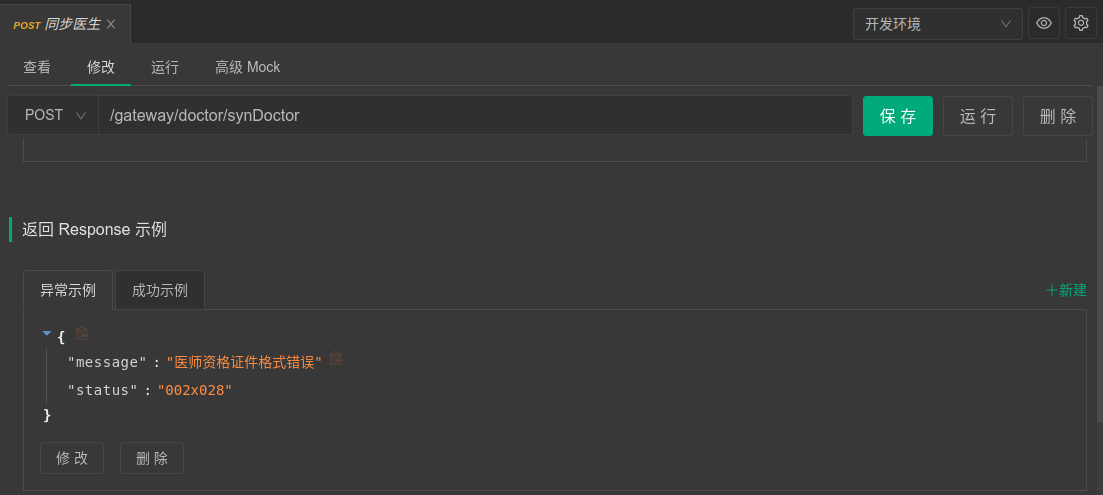The width and height of the screenshot is (1103, 495).
Task: Click the /gateway/doctor/synDoctor URL field
Action: pos(475,115)
